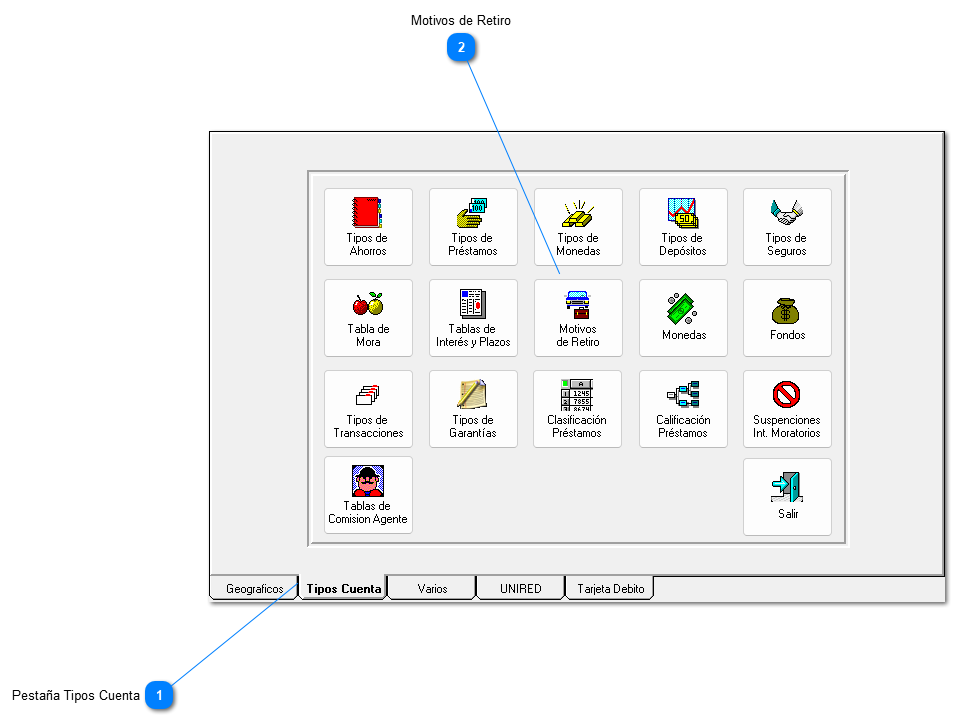This screenshot has height=720, width=955.
Task: Select Tipos de Transacciones
Action: pyautogui.click(x=367, y=408)
